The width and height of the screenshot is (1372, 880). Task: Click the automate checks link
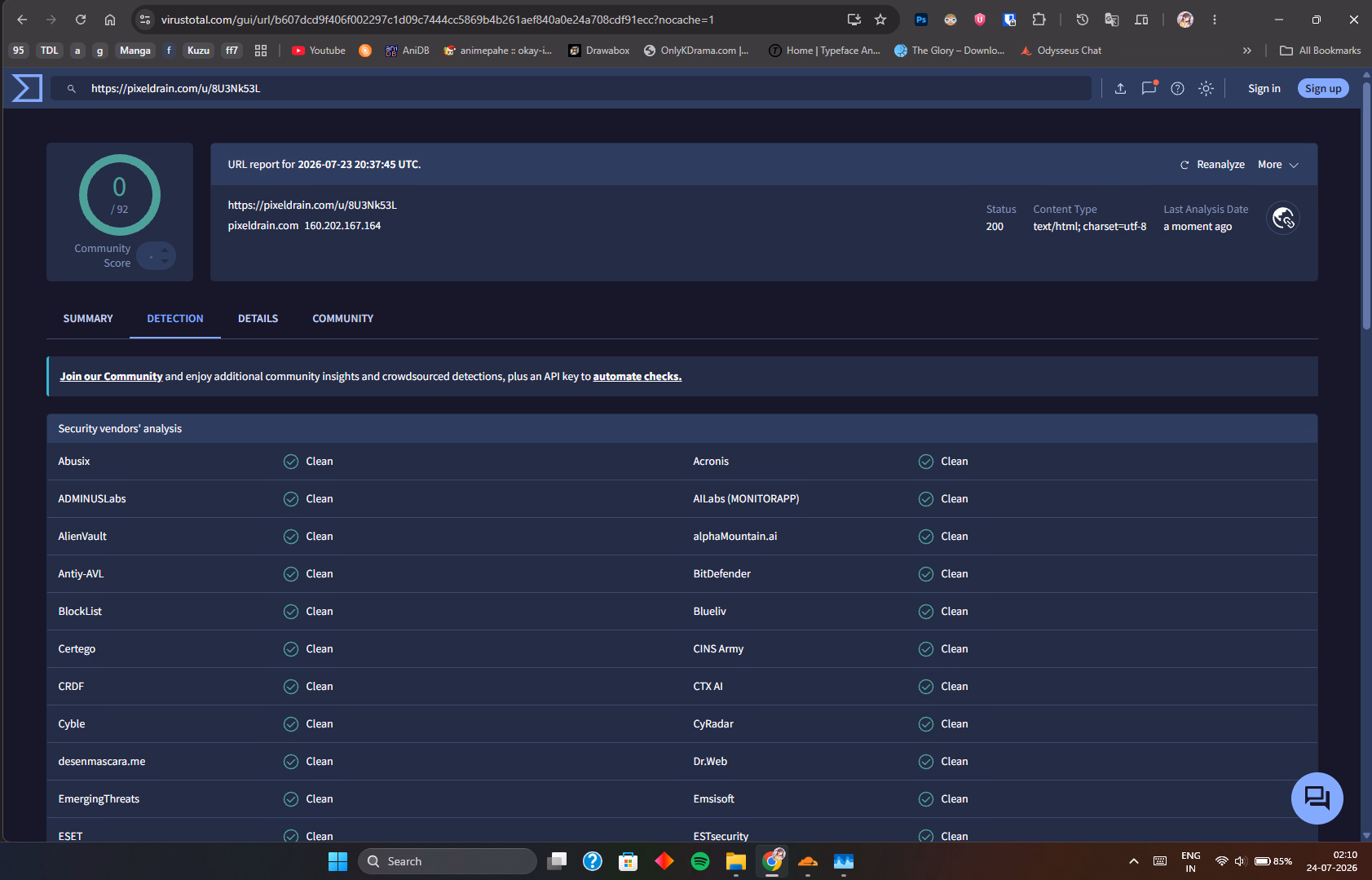click(x=637, y=377)
